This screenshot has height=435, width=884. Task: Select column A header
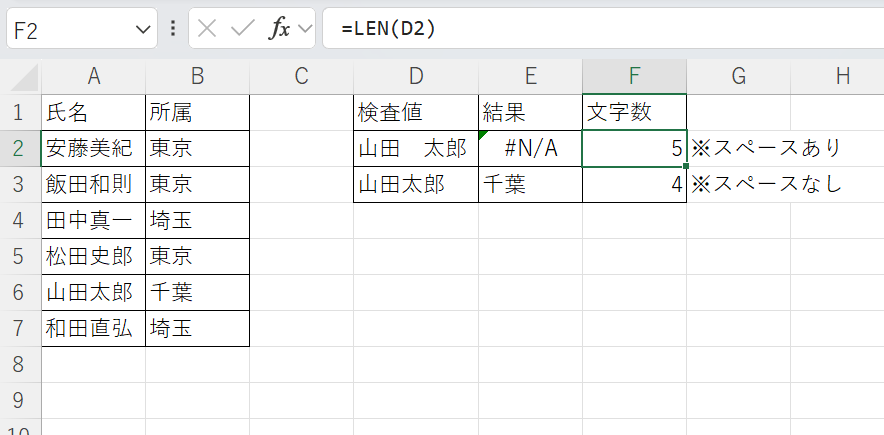pyautogui.click(x=94, y=77)
